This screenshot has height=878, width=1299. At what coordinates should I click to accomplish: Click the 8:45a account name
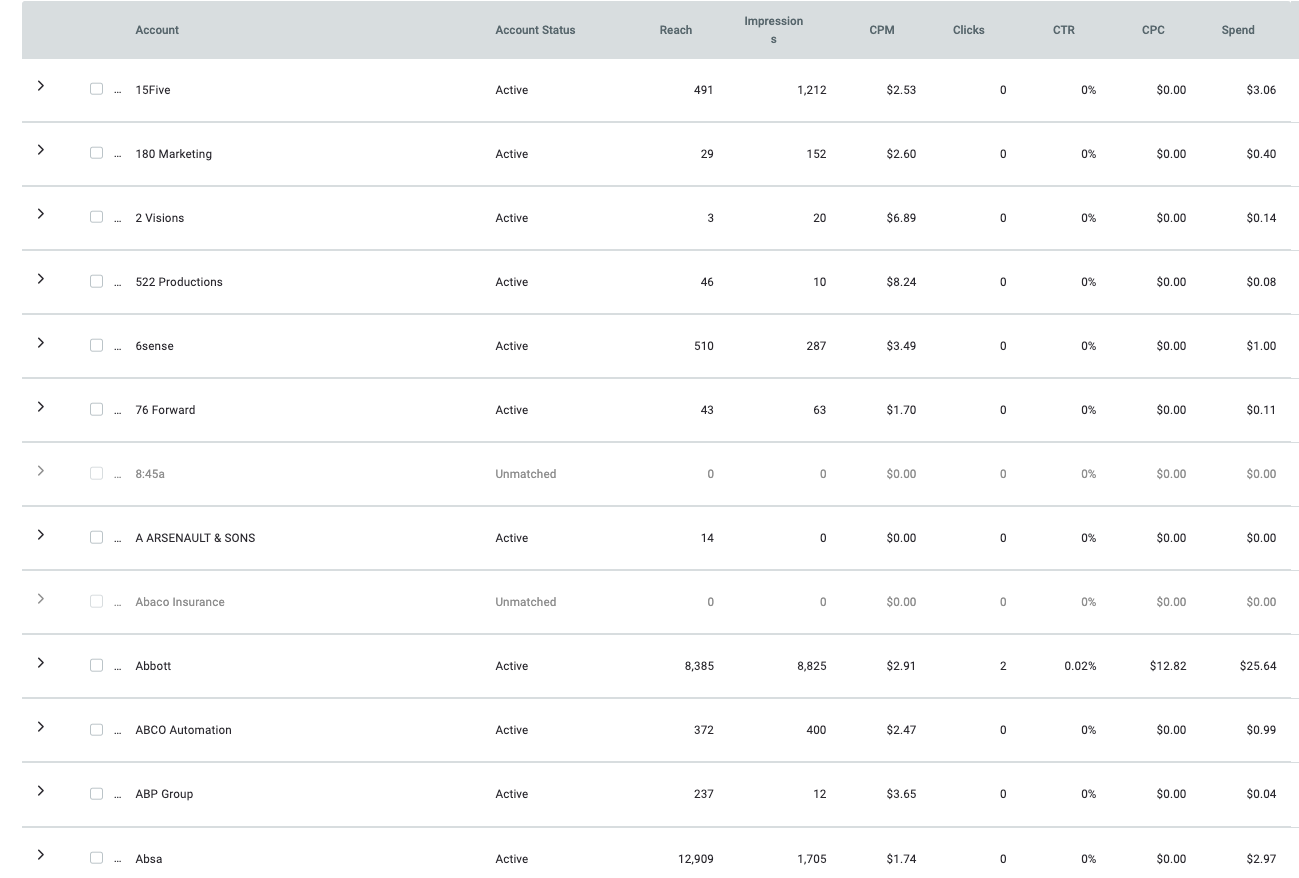(x=150, y=474)
